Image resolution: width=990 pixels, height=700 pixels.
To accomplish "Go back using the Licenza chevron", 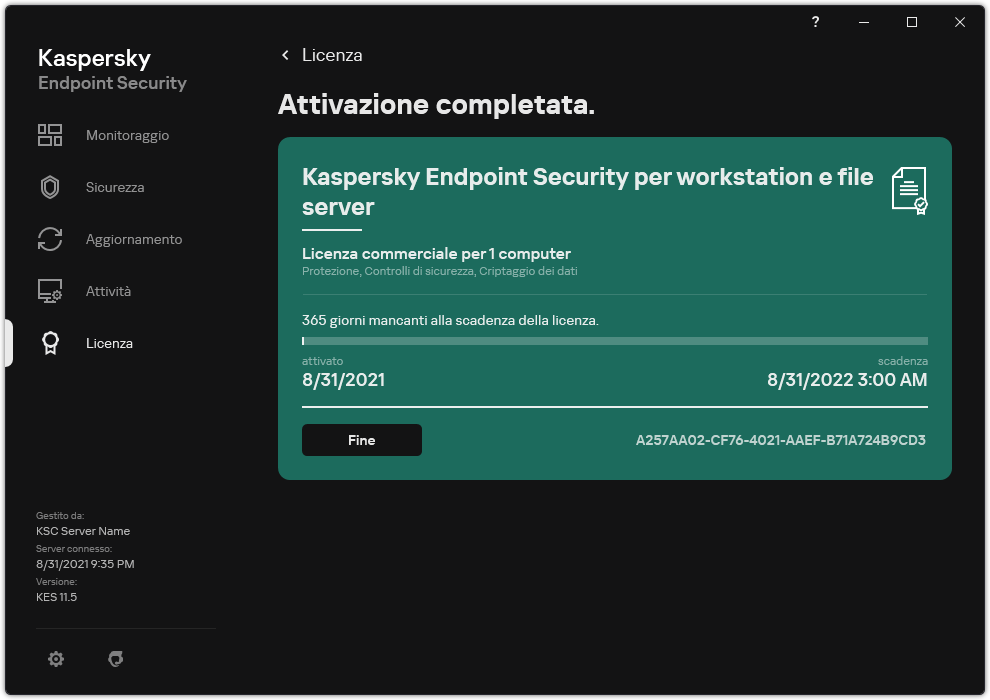I will (x=286, y=55).
